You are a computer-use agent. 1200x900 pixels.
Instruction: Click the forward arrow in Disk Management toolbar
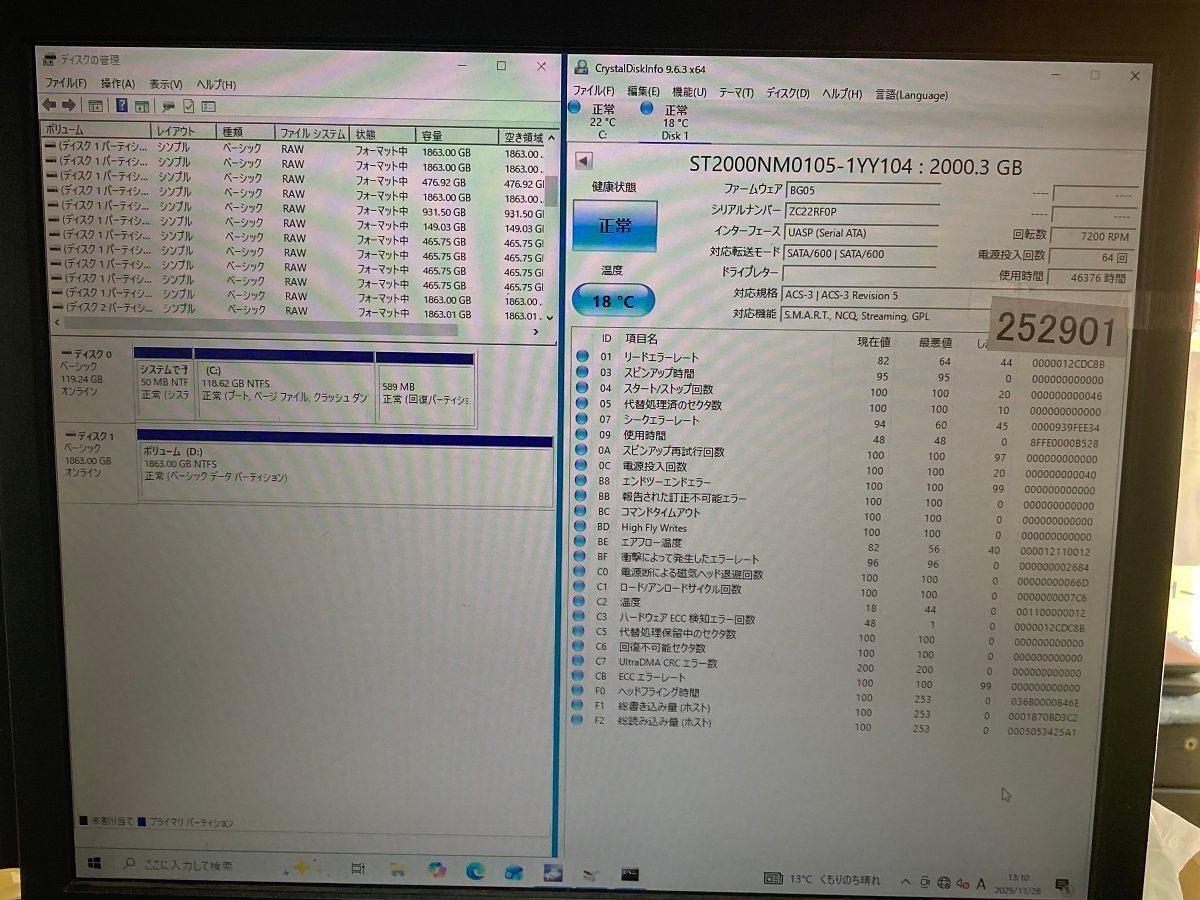point(69,105)
